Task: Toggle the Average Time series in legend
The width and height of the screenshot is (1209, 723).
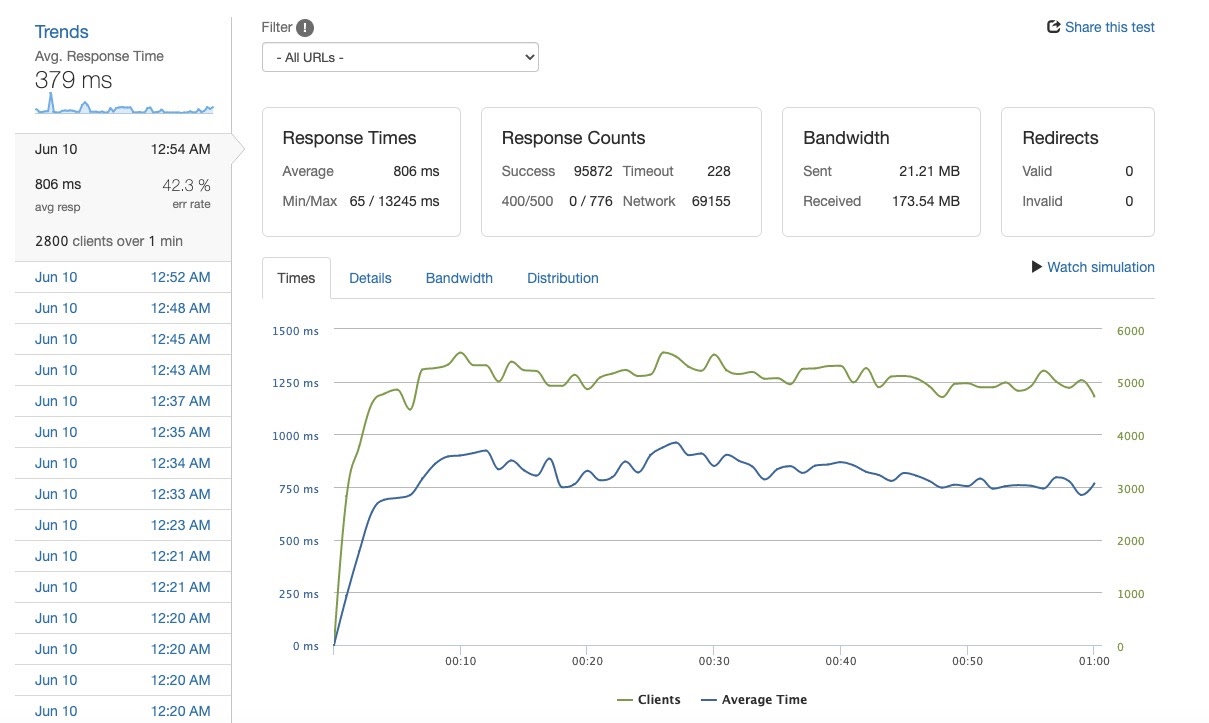Action: click(x=754, y=700)
